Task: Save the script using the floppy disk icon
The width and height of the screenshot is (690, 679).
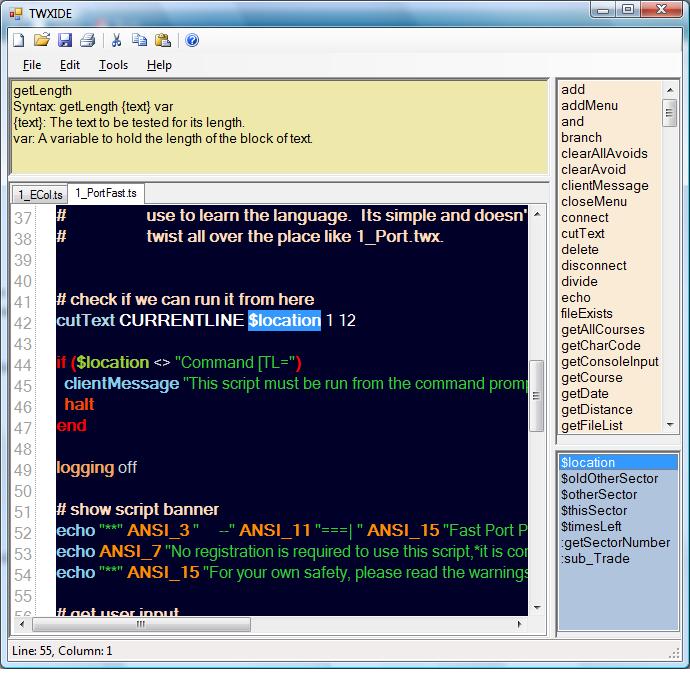Action: (x=64, y=40)
